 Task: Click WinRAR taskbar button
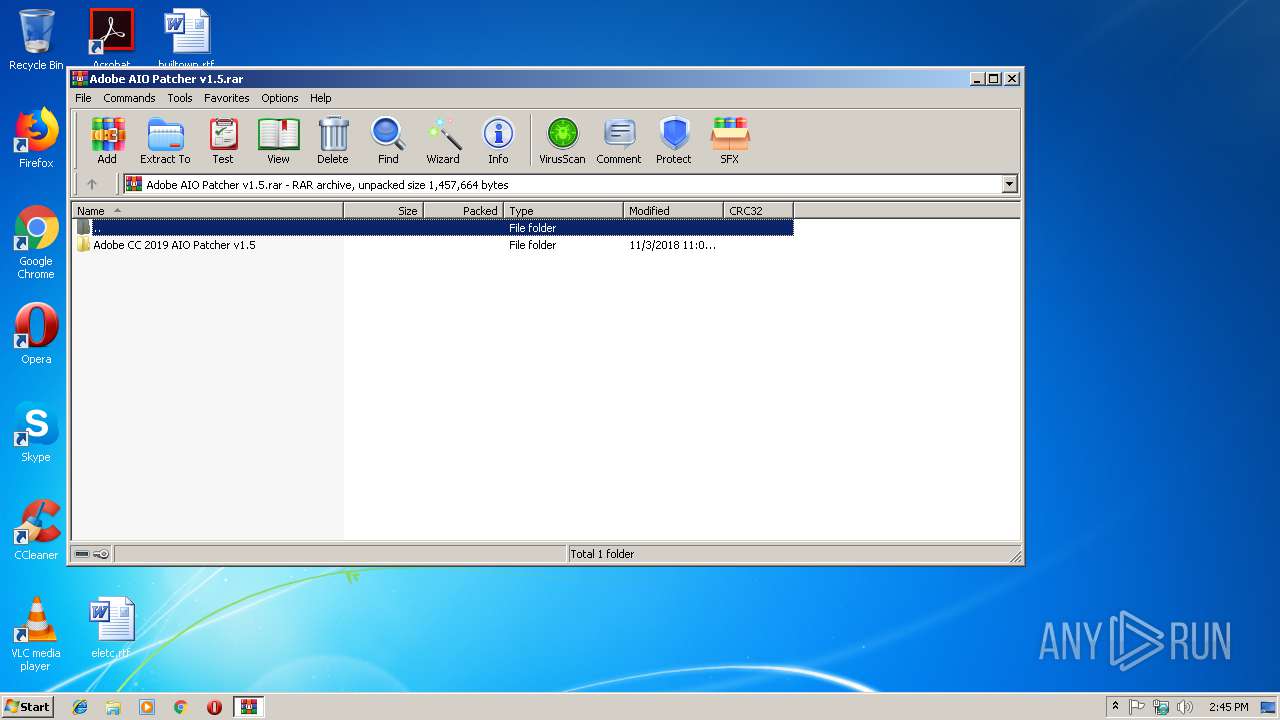(x=248, y=707)
